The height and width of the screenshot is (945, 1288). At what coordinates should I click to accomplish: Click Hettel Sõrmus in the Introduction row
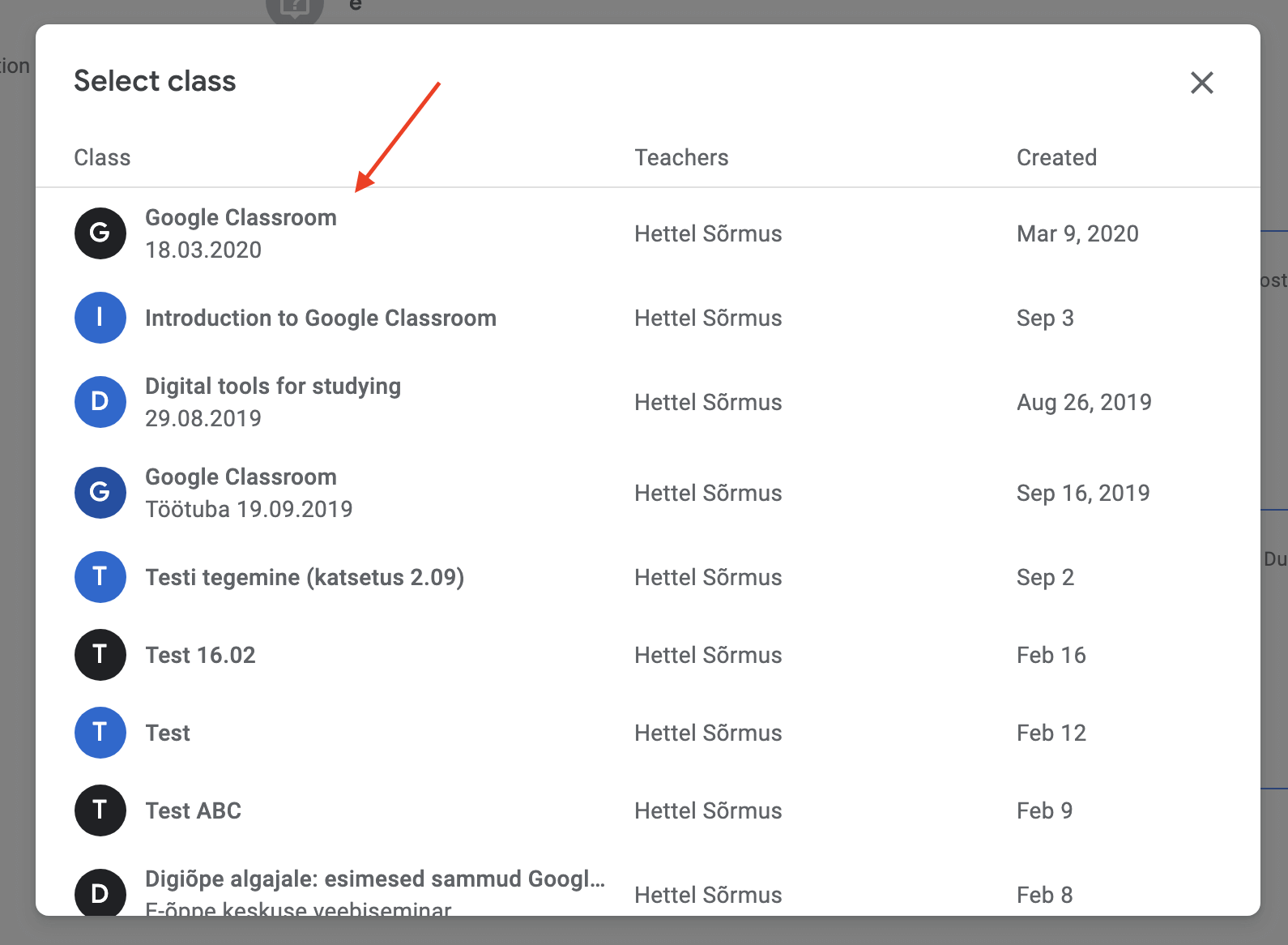coord(708,318)
